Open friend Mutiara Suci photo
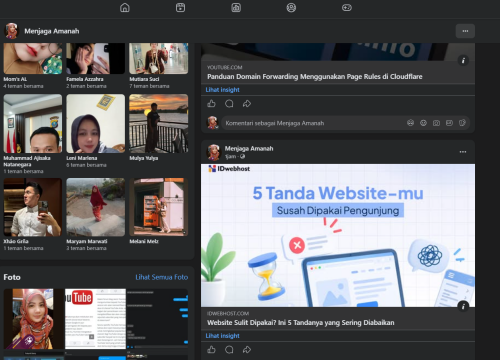Screen dimensions: 500x360 (159, 58)
